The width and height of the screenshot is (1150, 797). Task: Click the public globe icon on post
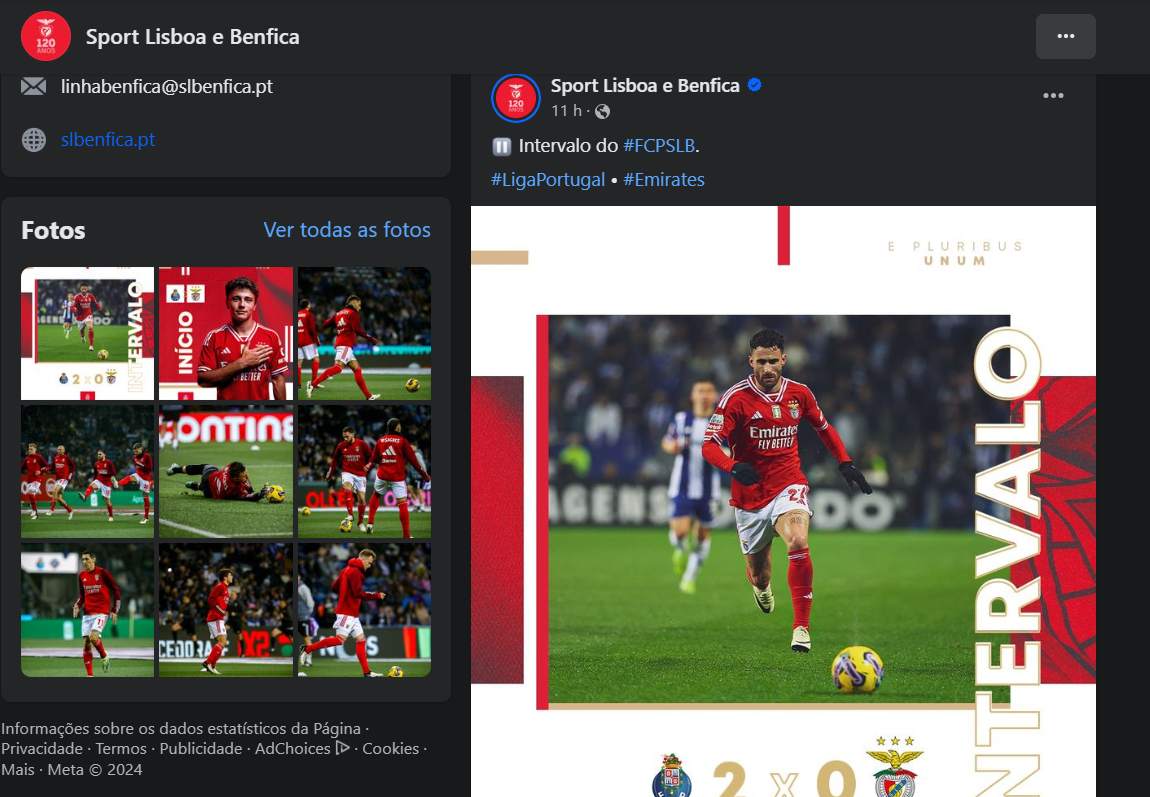pos(602,111)
